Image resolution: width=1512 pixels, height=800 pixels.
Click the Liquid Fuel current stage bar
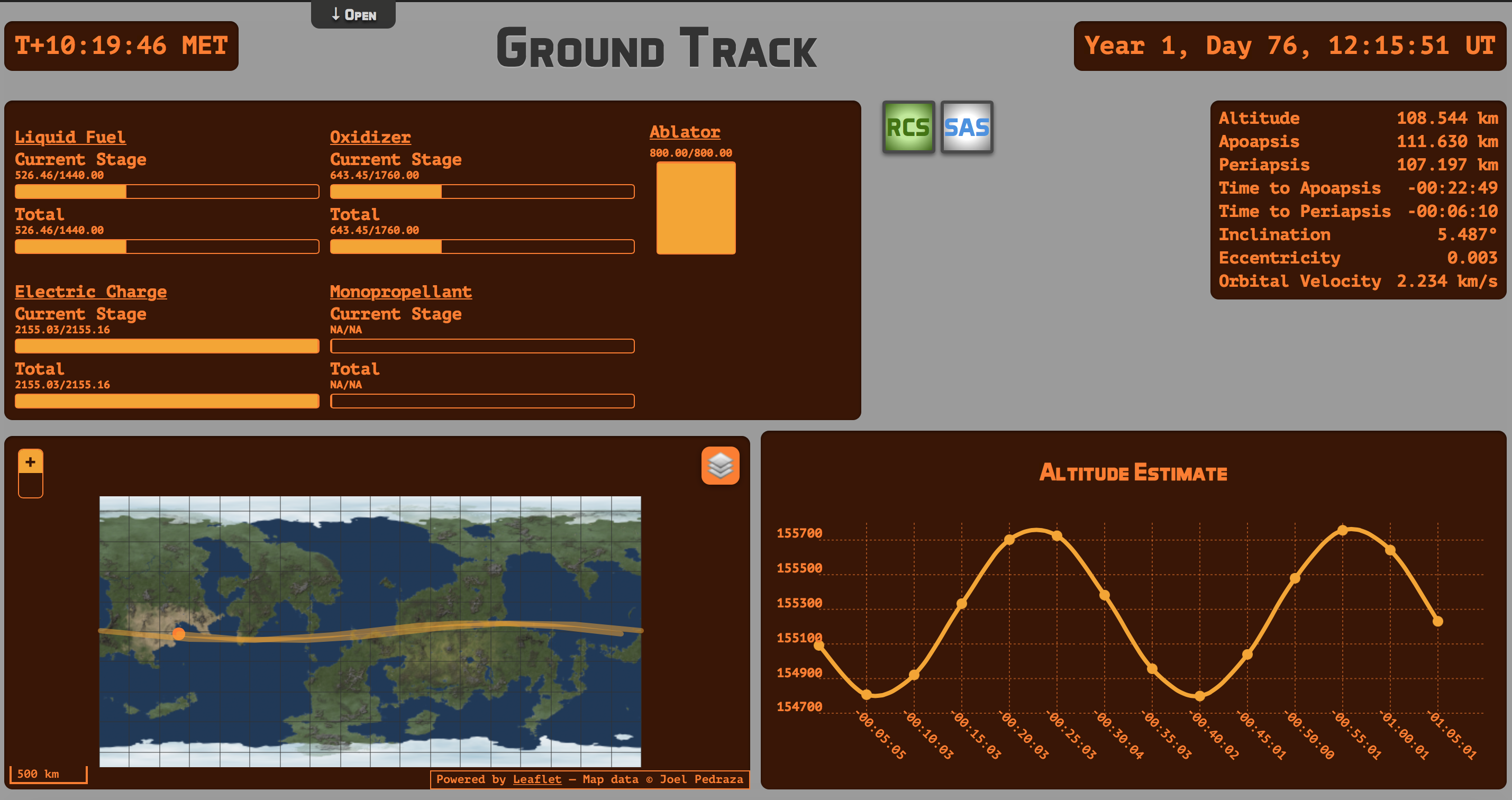[x=167, y=192]
